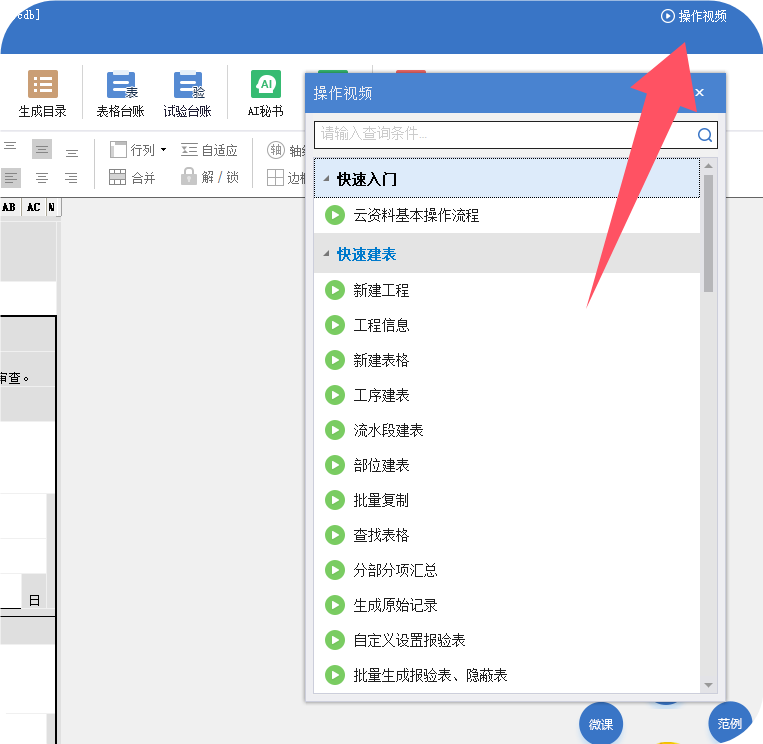Collapse the 快速建表 section
Viewport: 763px width, 744px height.
pos(326,254)
